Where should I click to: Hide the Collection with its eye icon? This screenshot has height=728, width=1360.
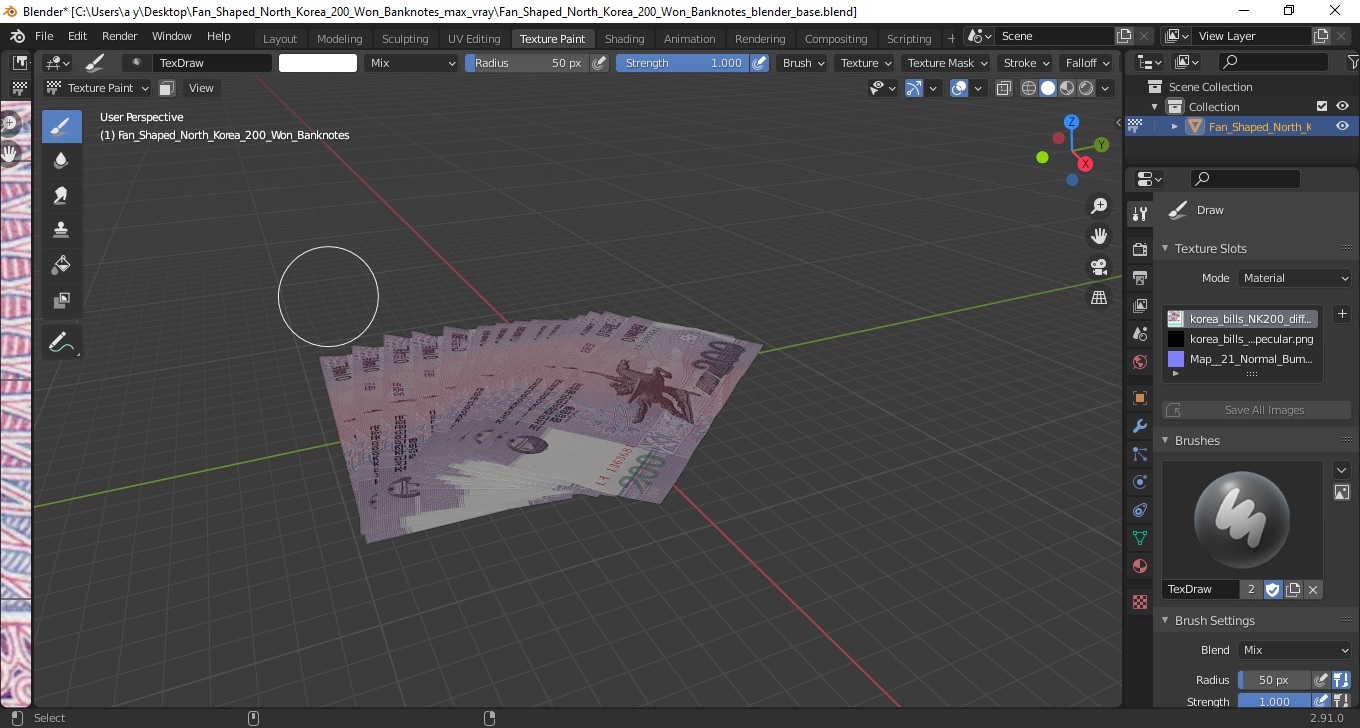click(1342, 106)
